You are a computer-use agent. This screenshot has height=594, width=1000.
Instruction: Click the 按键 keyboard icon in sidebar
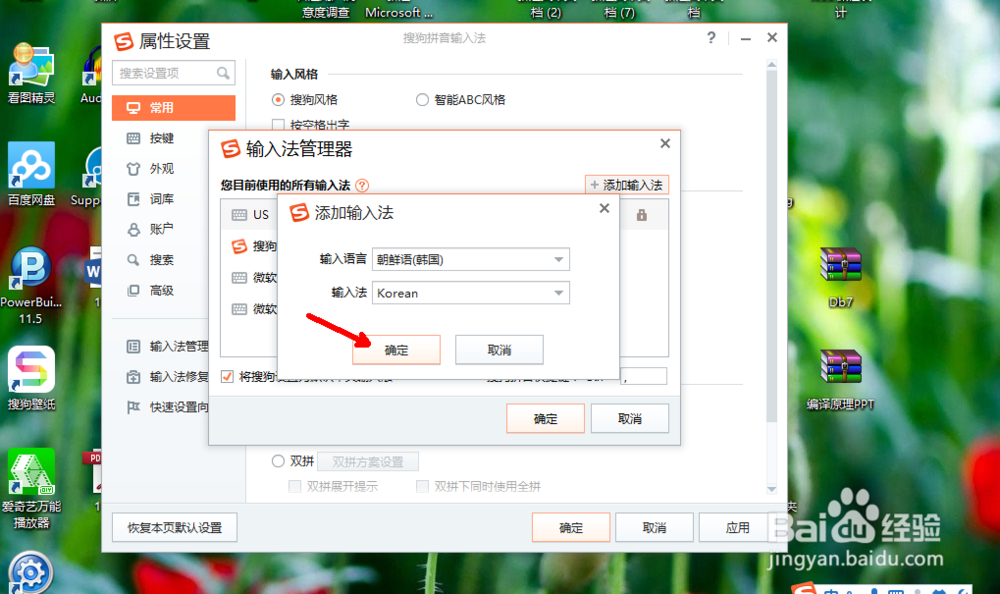click(133, 138)
